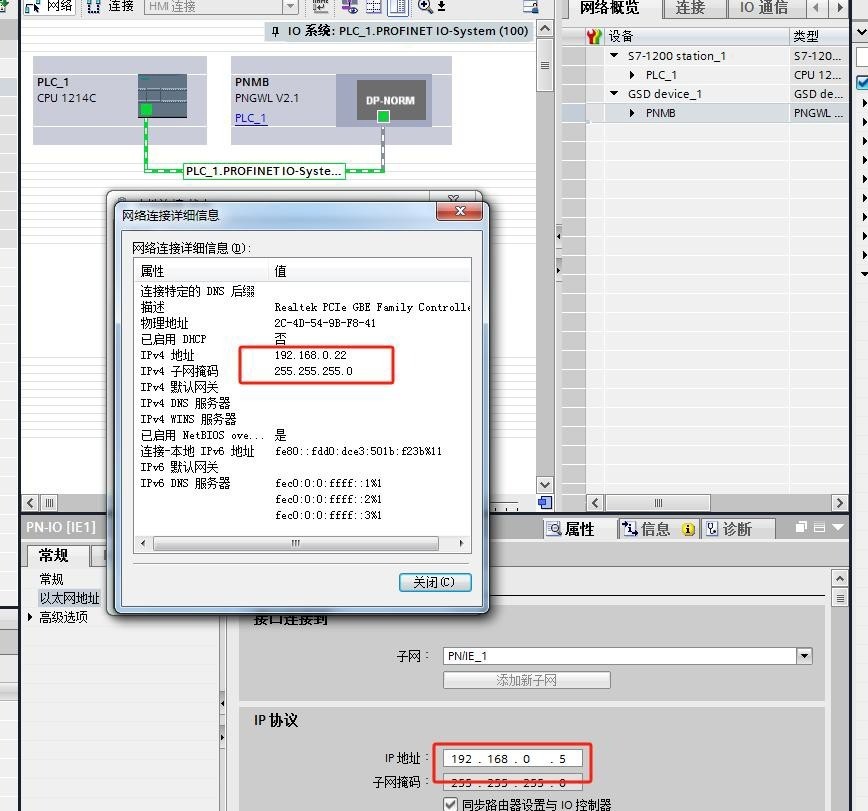This screenshot has height=811, width=868.
Task: Click the show address labels network icon
Action: [349, 6]
